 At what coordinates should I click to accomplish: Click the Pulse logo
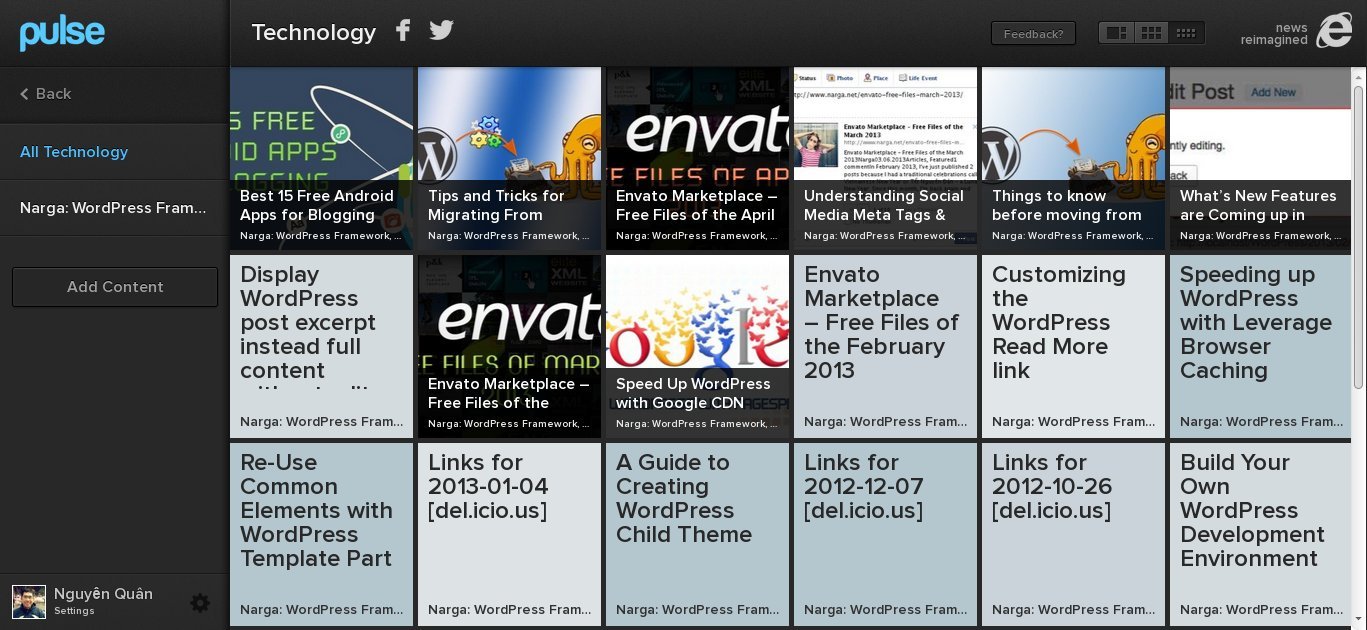62,33
